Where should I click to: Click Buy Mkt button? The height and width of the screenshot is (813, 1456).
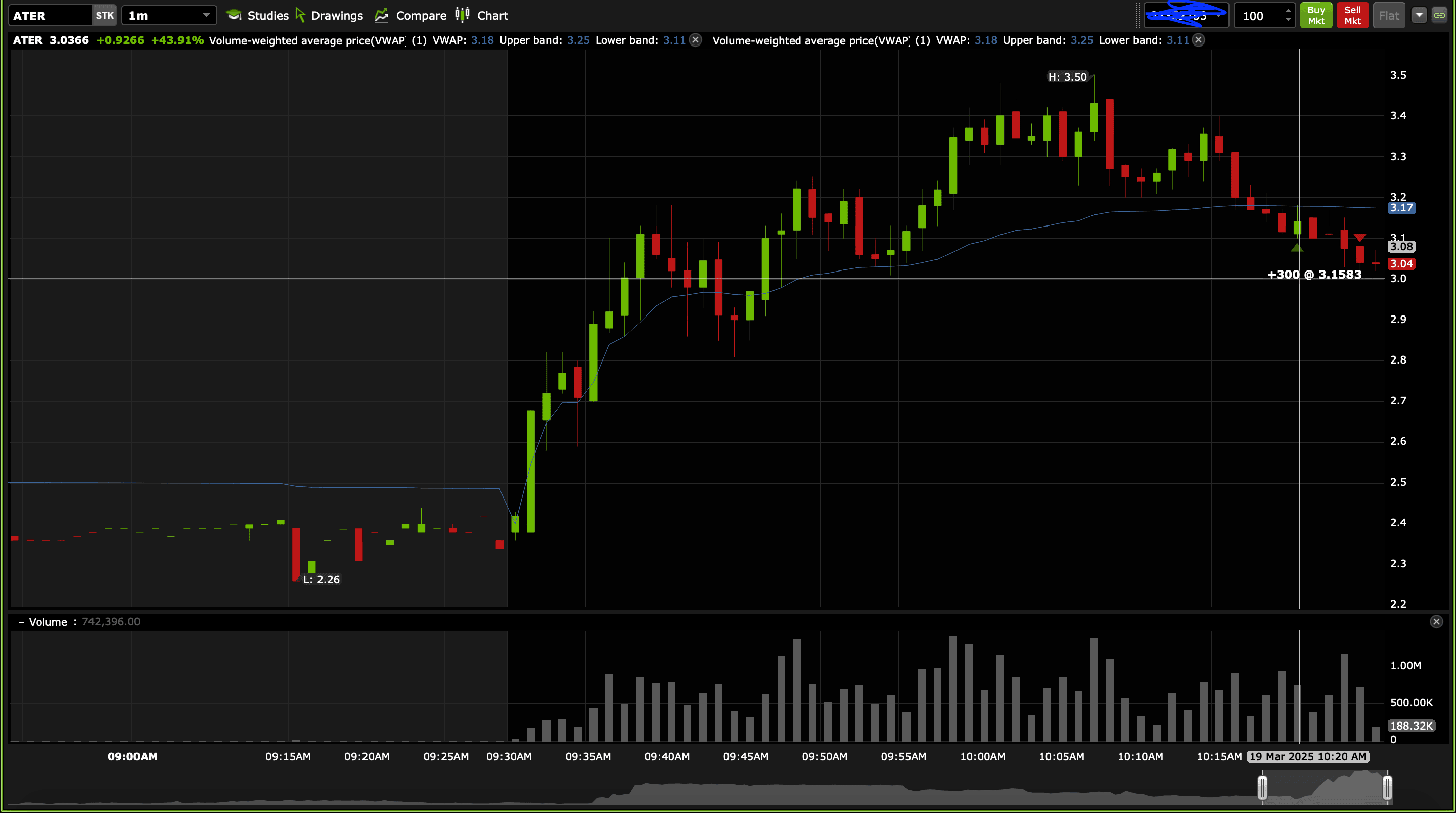click(x=1316, y=15)
